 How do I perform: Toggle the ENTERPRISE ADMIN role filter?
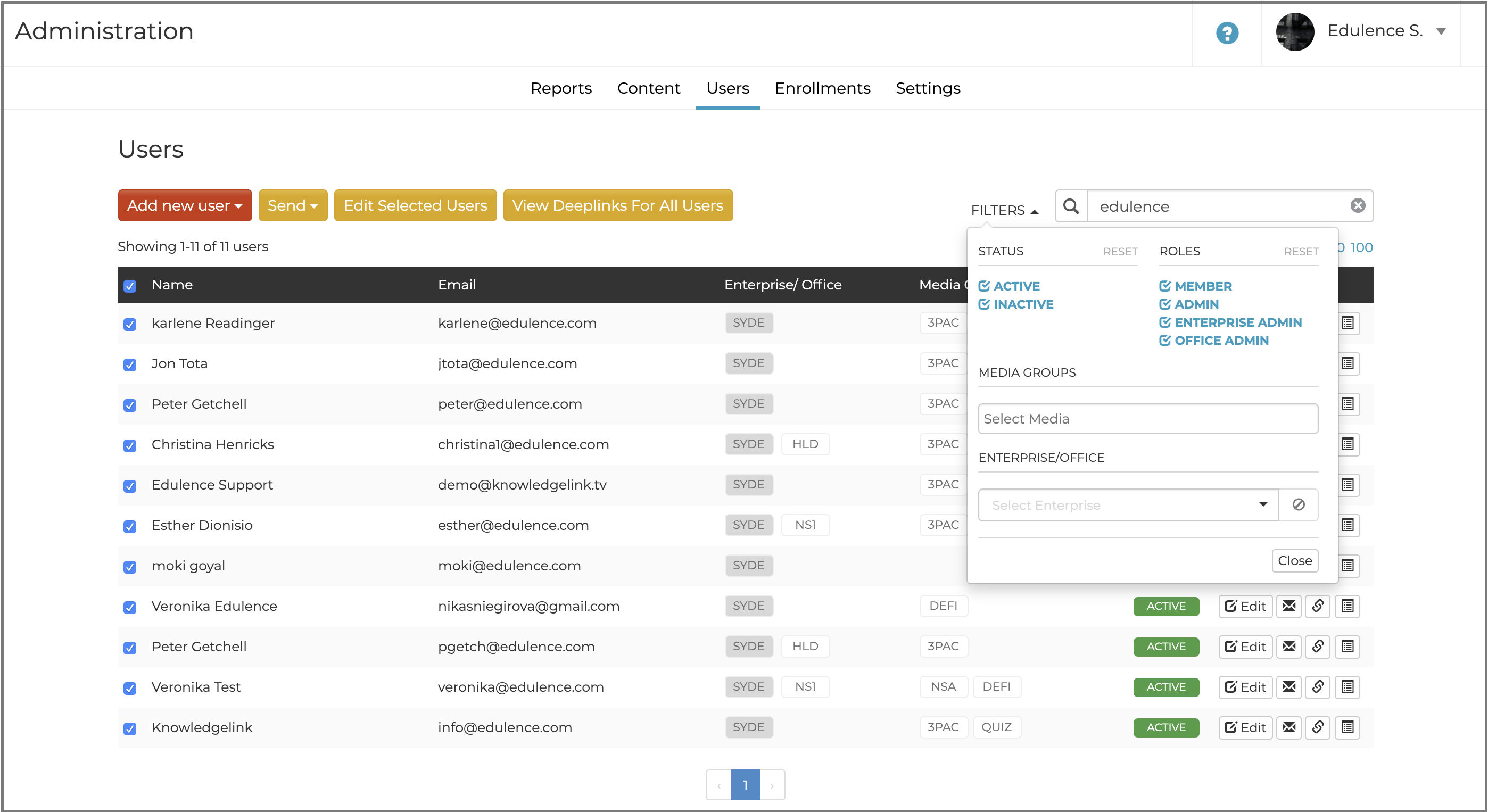coord(1230,322)
